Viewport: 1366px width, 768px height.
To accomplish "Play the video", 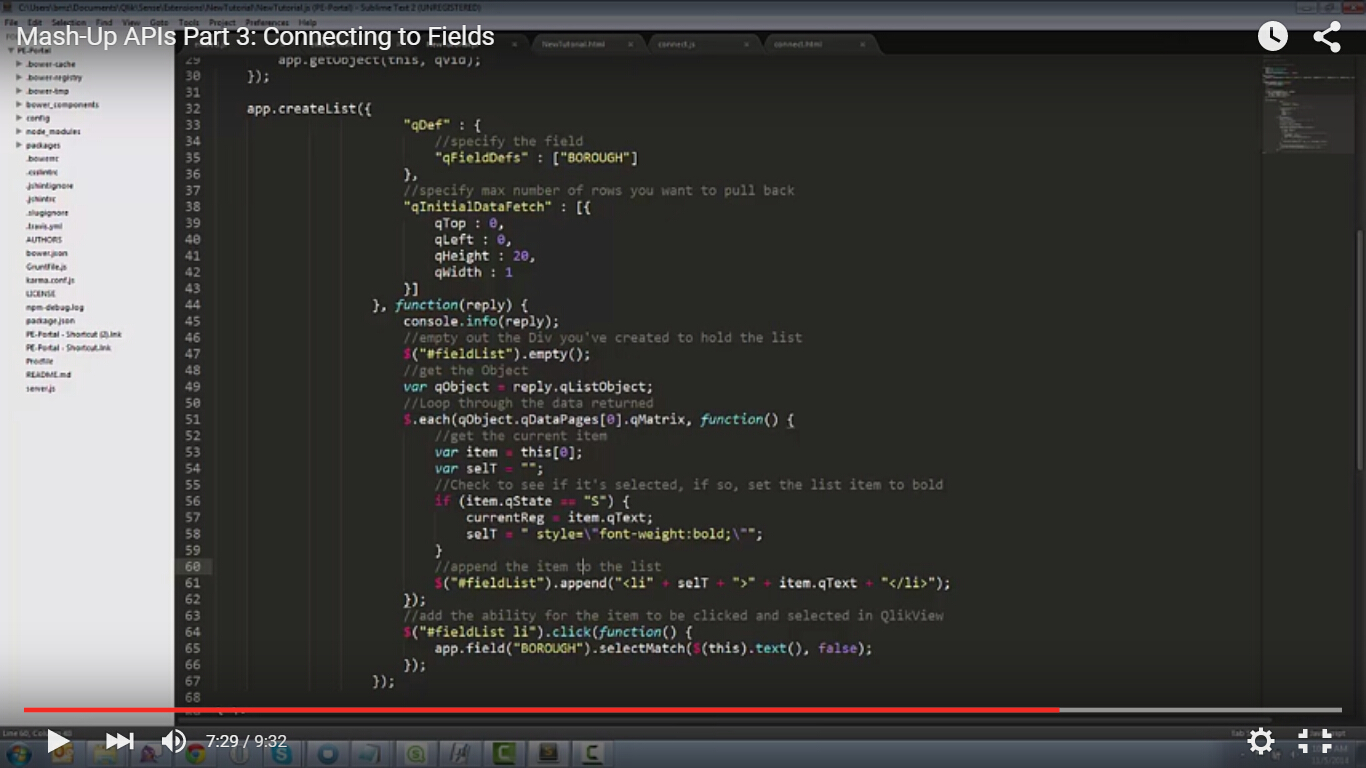I will pyautogui.click(x=58, y=741).
